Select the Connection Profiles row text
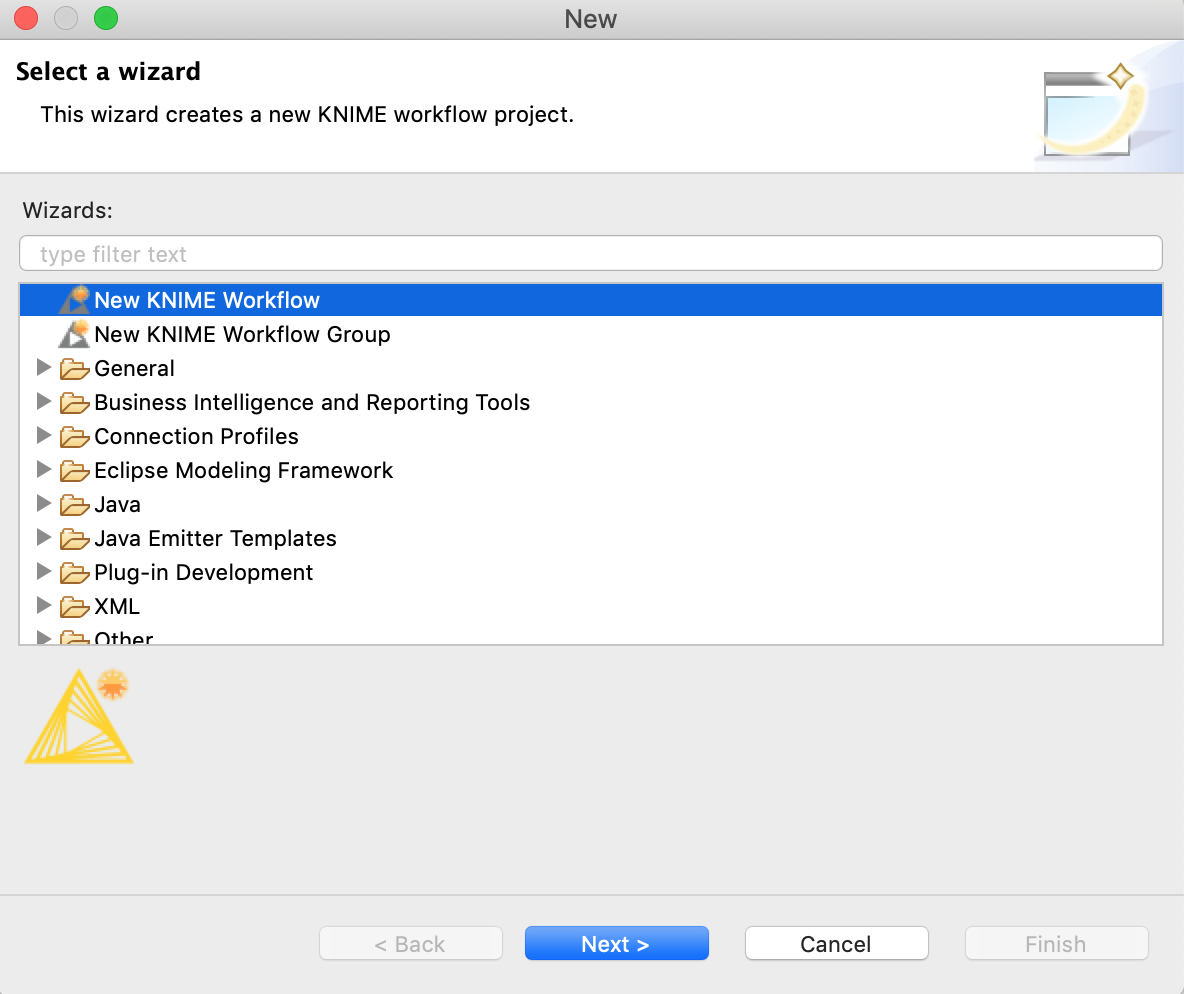The height and width of the screenshot is (994, 1184). pos(196,437)
